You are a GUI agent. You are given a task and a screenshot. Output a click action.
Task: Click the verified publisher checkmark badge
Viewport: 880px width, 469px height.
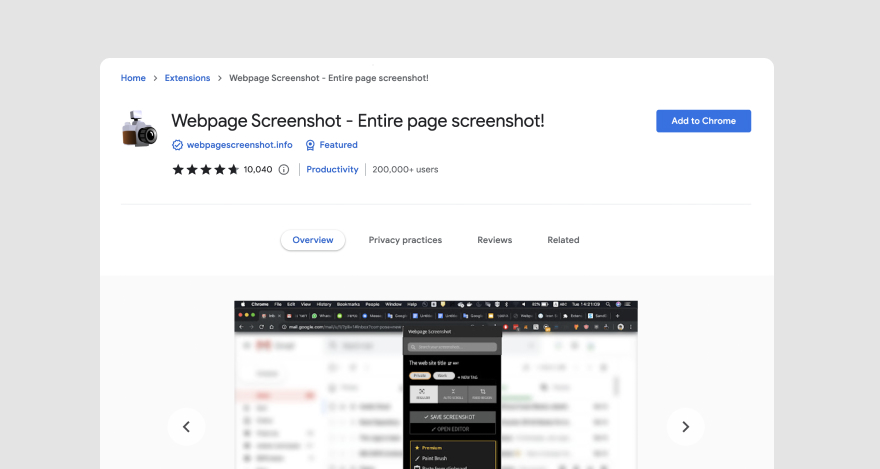click(177, 145)
